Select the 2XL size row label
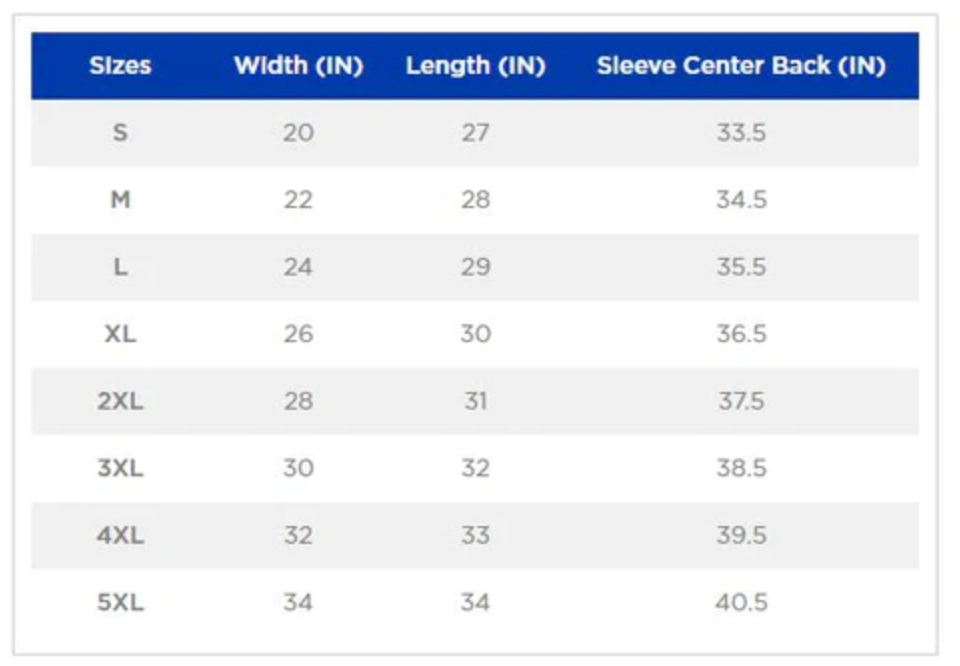 [120, 401]
